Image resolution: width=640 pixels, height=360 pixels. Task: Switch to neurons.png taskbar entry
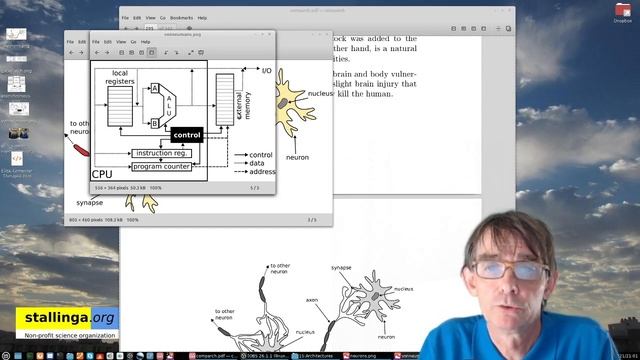366,356
